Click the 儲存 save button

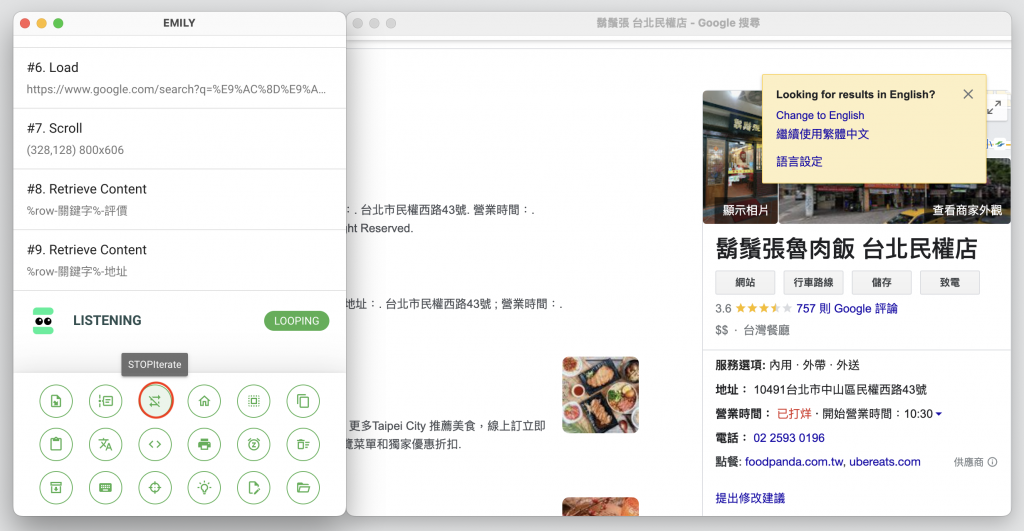pos(882,282)
